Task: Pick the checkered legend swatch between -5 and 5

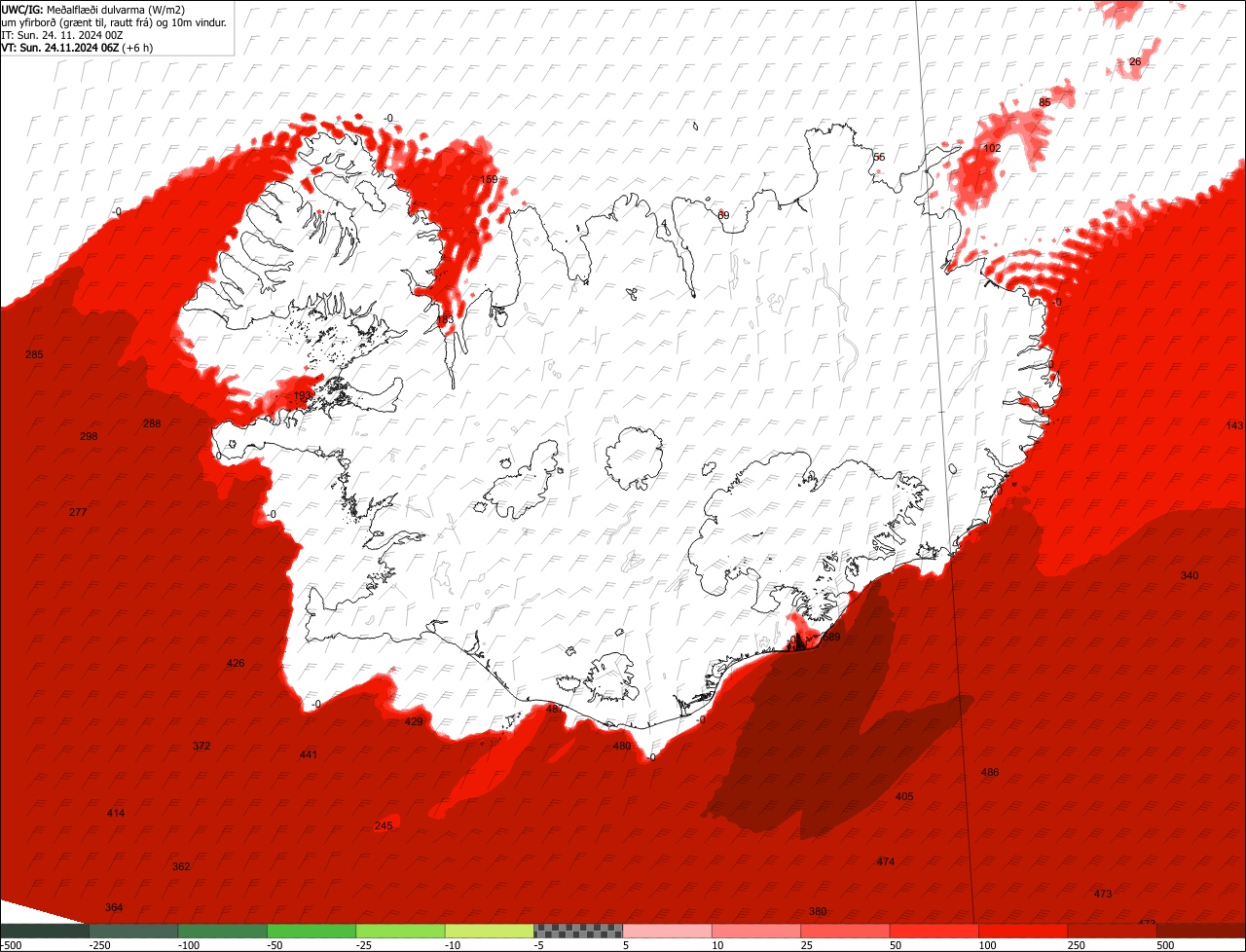Action: pyautogui.click(x=578, y=931)
